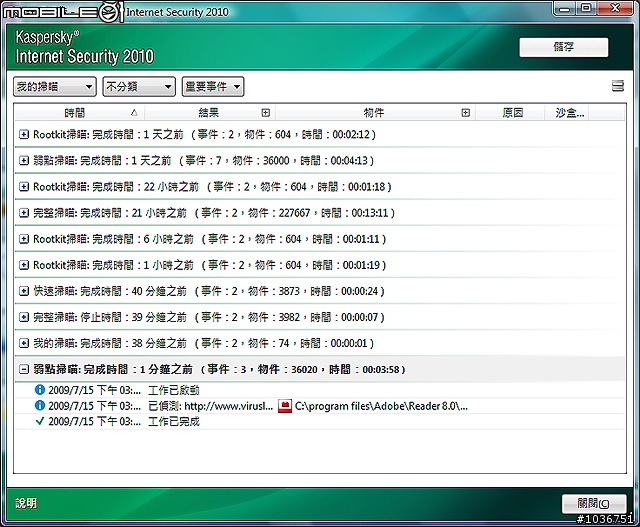This screenshot has height=527, width=640.
Task: Click the list view options icon
Action: click(618, 86)
